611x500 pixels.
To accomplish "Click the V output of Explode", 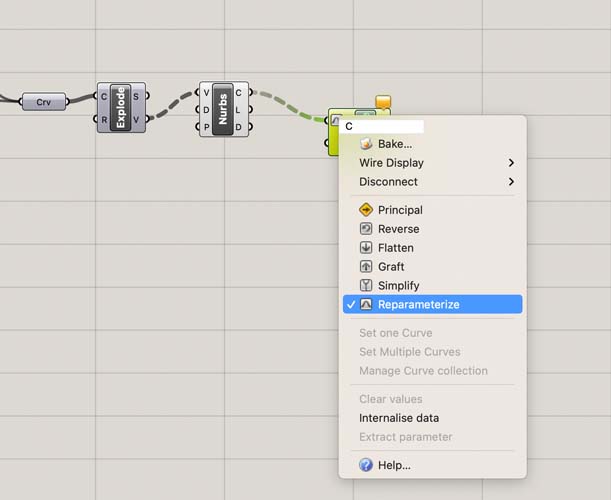I will [x=136, y=120].
